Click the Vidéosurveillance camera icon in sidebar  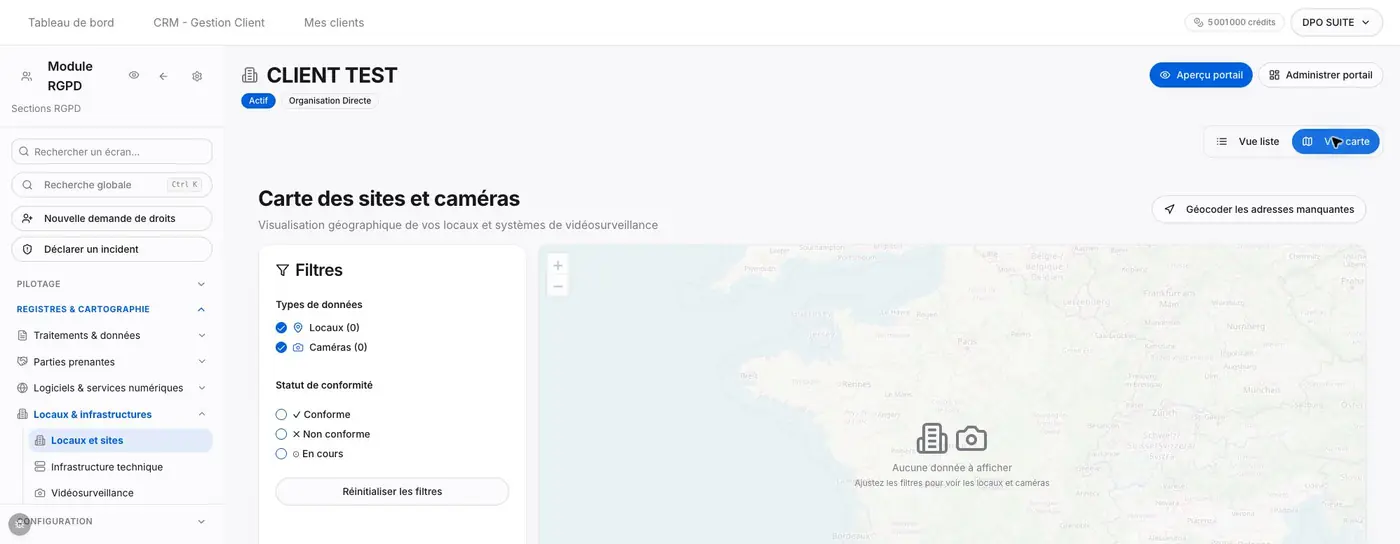tap(40, 493)
